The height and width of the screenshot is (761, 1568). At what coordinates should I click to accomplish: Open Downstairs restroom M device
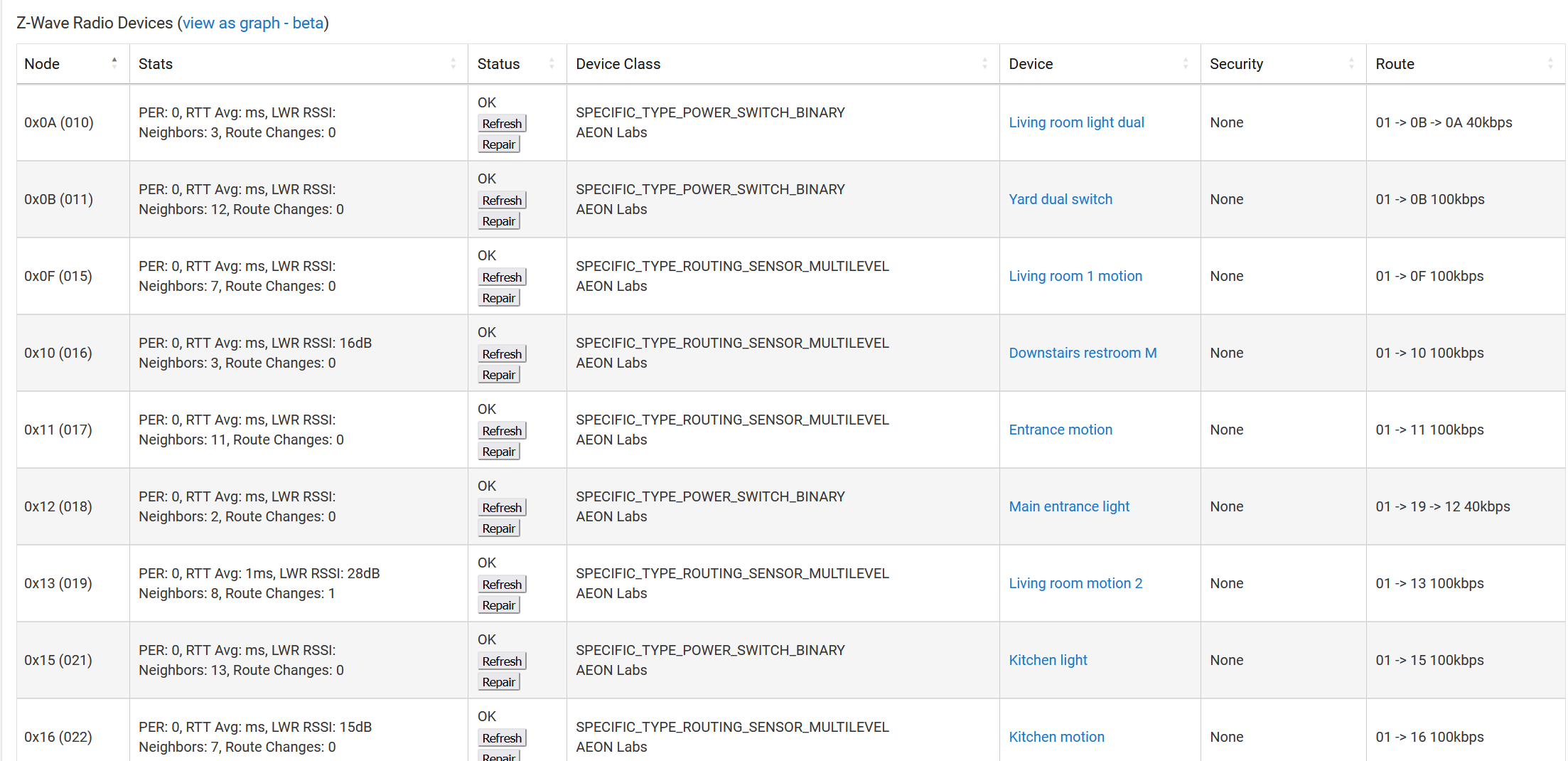coord(1083,353)
